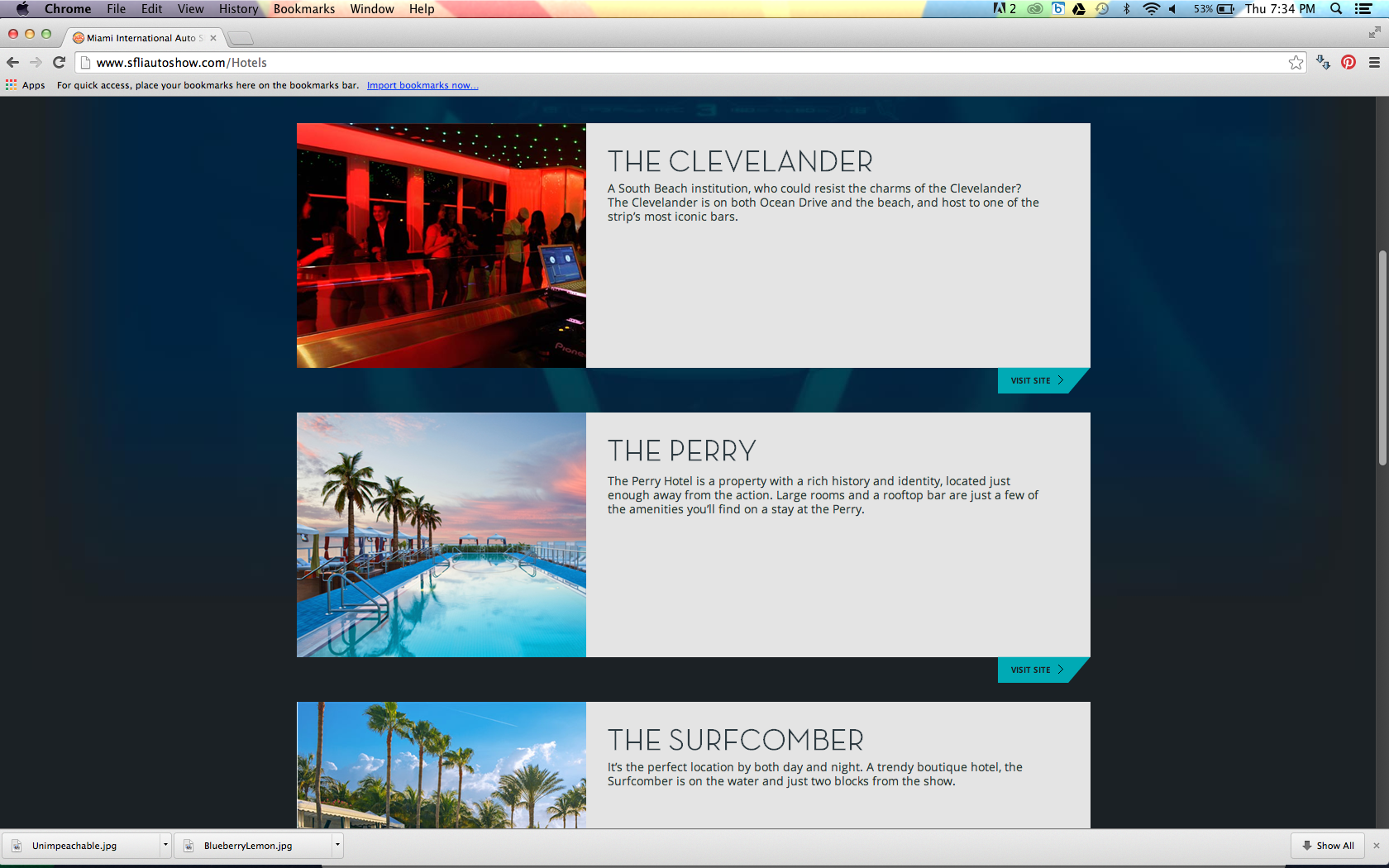Enter fullscreen with the top-right arrows icon

(1374, 32)
